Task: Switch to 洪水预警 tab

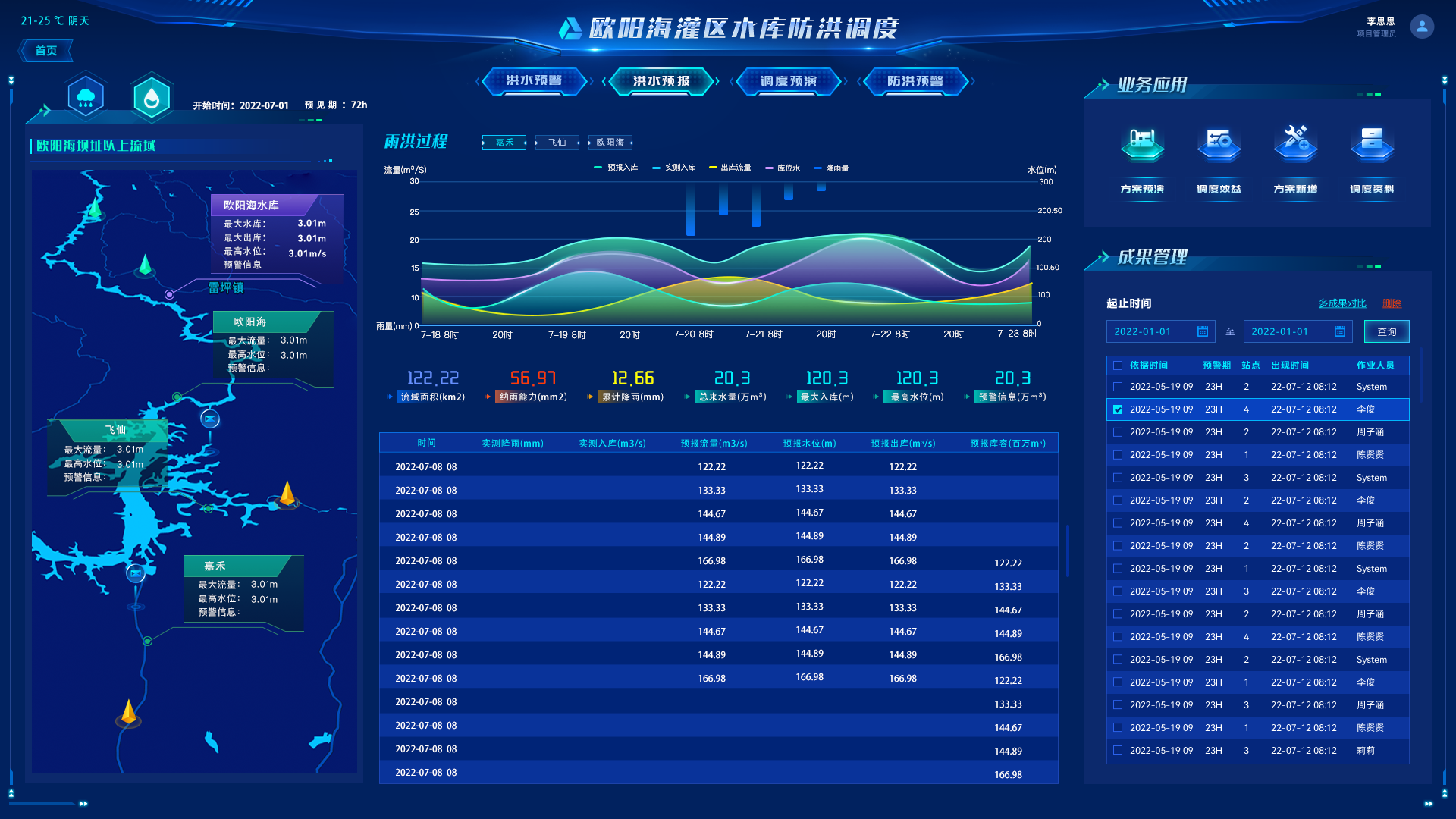Action: point(534,81)
